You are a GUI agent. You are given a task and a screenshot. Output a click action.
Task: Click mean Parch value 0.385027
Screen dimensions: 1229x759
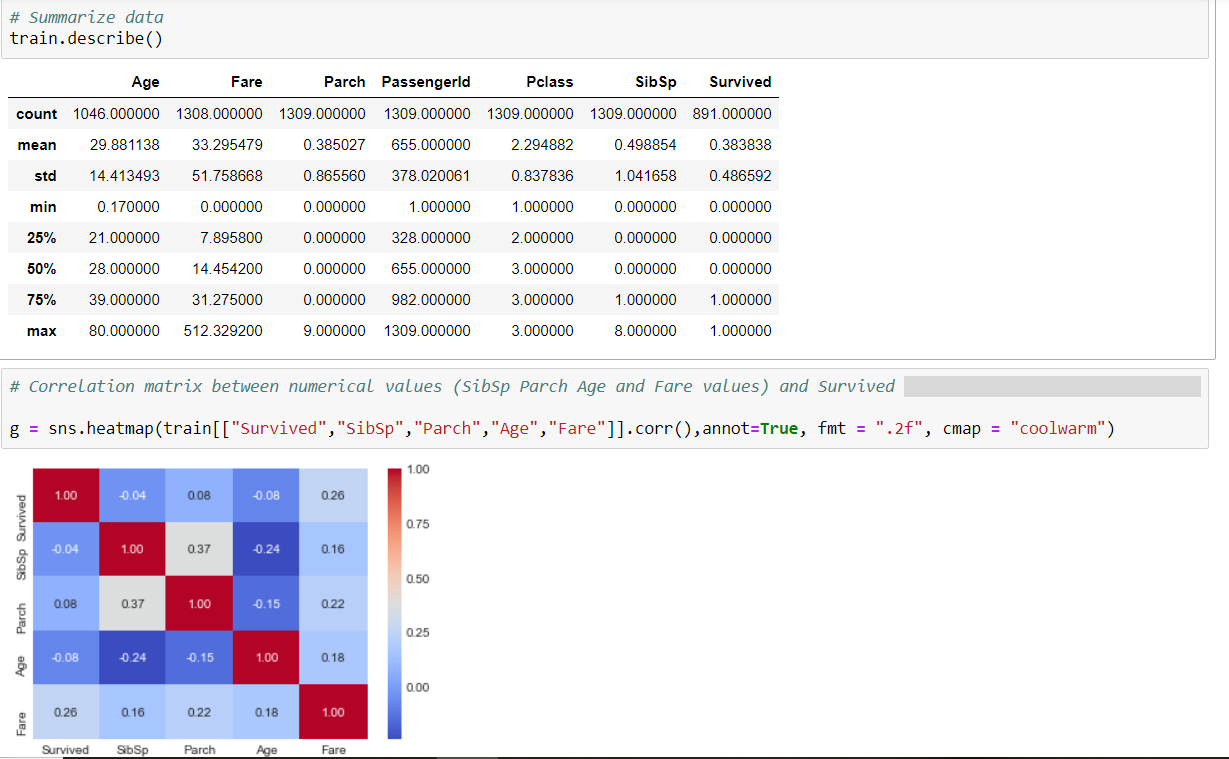pyautogui.click(x=334, y=145)
